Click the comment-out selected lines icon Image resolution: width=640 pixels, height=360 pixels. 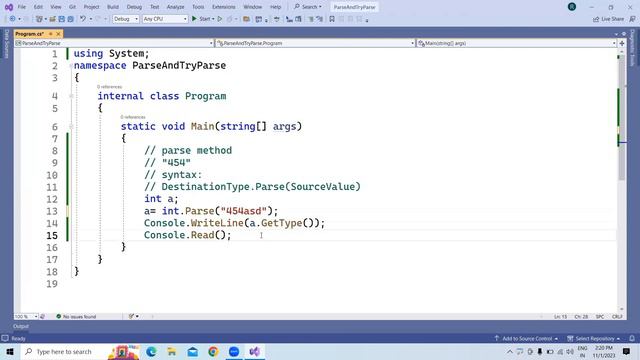tap(311, 19)
